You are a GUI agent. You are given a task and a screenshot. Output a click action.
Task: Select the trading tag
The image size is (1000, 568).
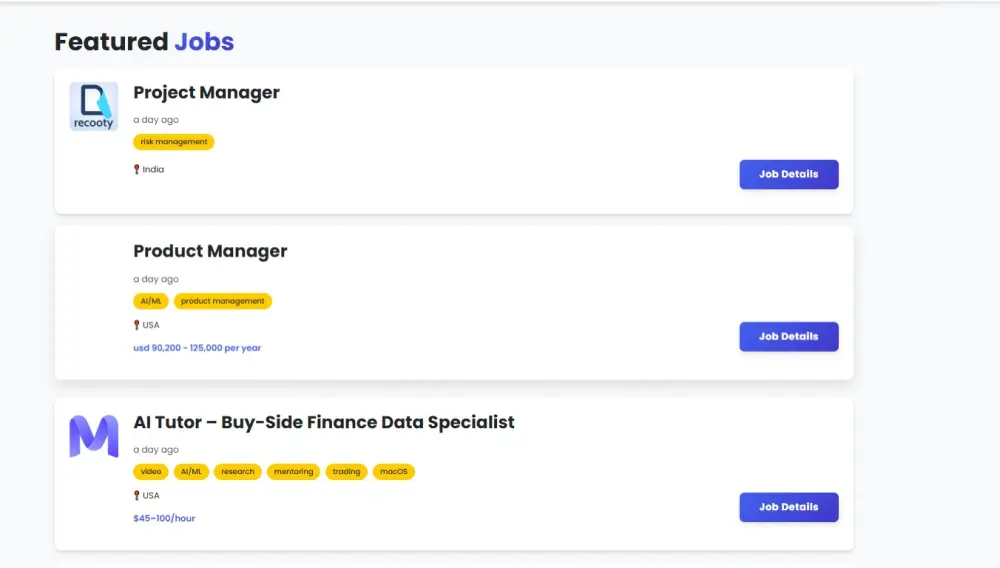[x=346, y=472]
